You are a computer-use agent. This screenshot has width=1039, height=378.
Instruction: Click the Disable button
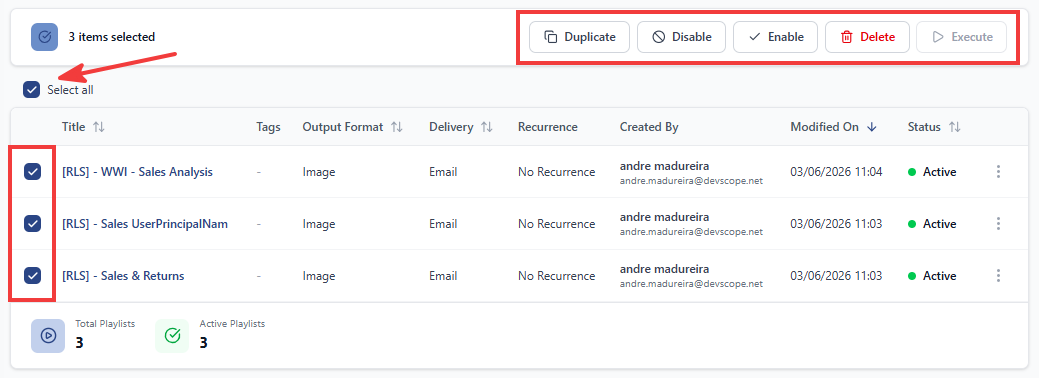pos(681,37)
